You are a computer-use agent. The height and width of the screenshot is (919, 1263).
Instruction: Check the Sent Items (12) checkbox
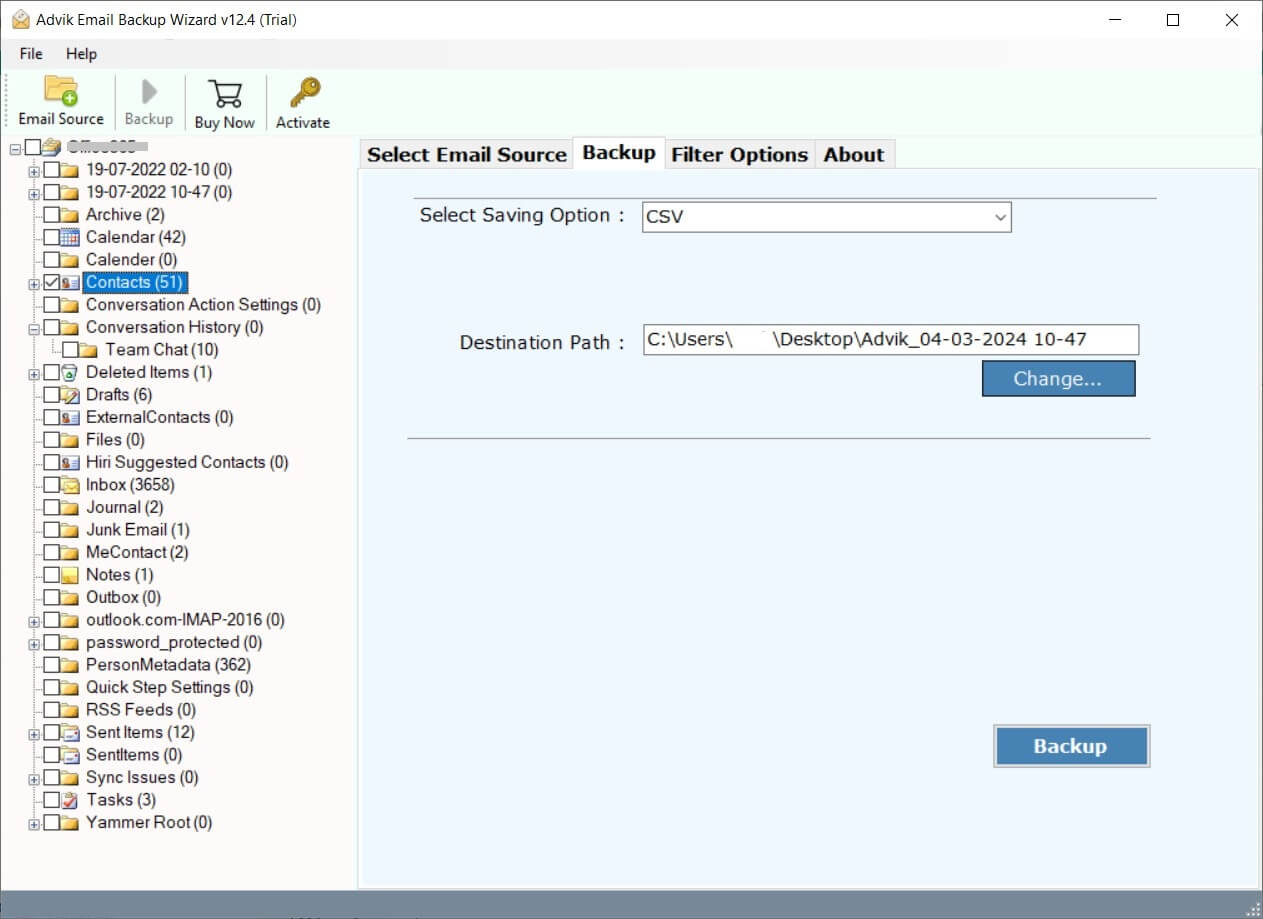(52, 732)
